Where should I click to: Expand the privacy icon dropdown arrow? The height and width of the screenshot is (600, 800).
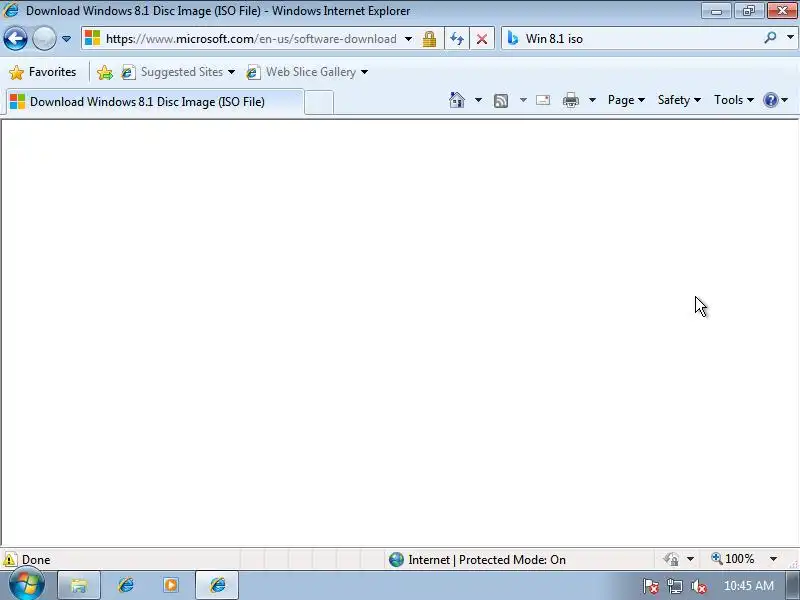click(x=690, y=559)
